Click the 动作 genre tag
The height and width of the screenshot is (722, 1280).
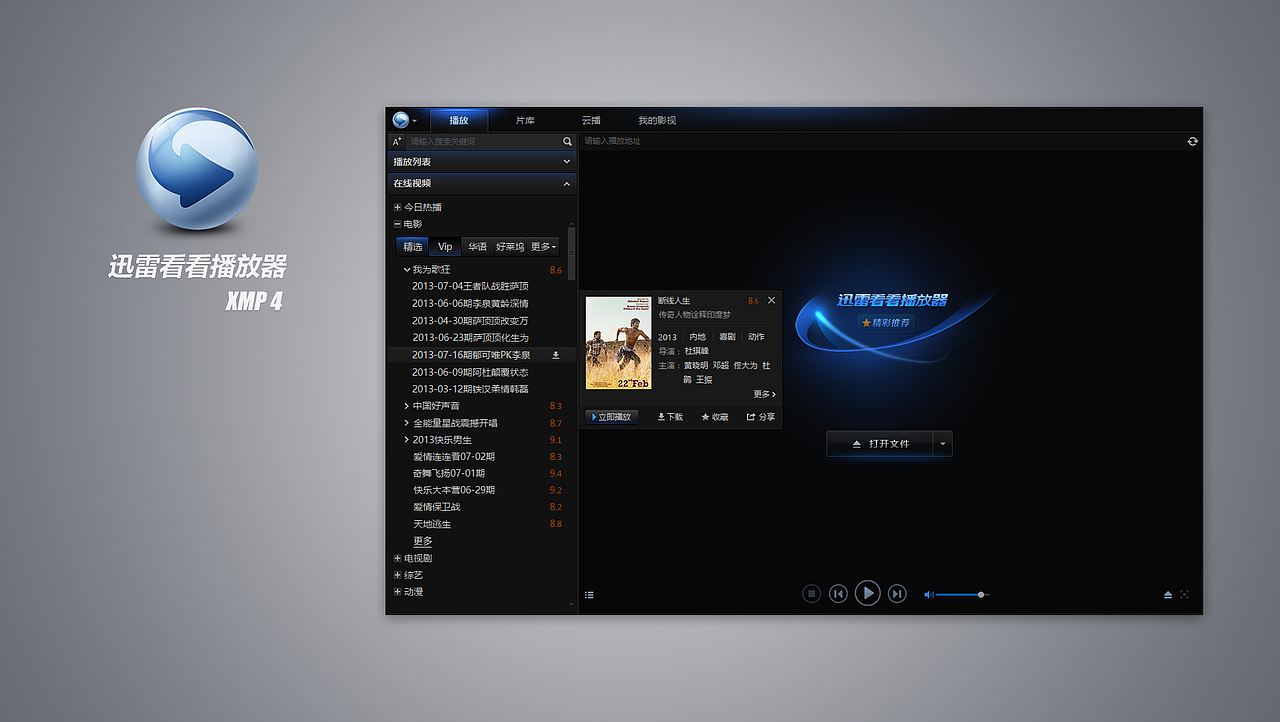(x=756, y=337)
